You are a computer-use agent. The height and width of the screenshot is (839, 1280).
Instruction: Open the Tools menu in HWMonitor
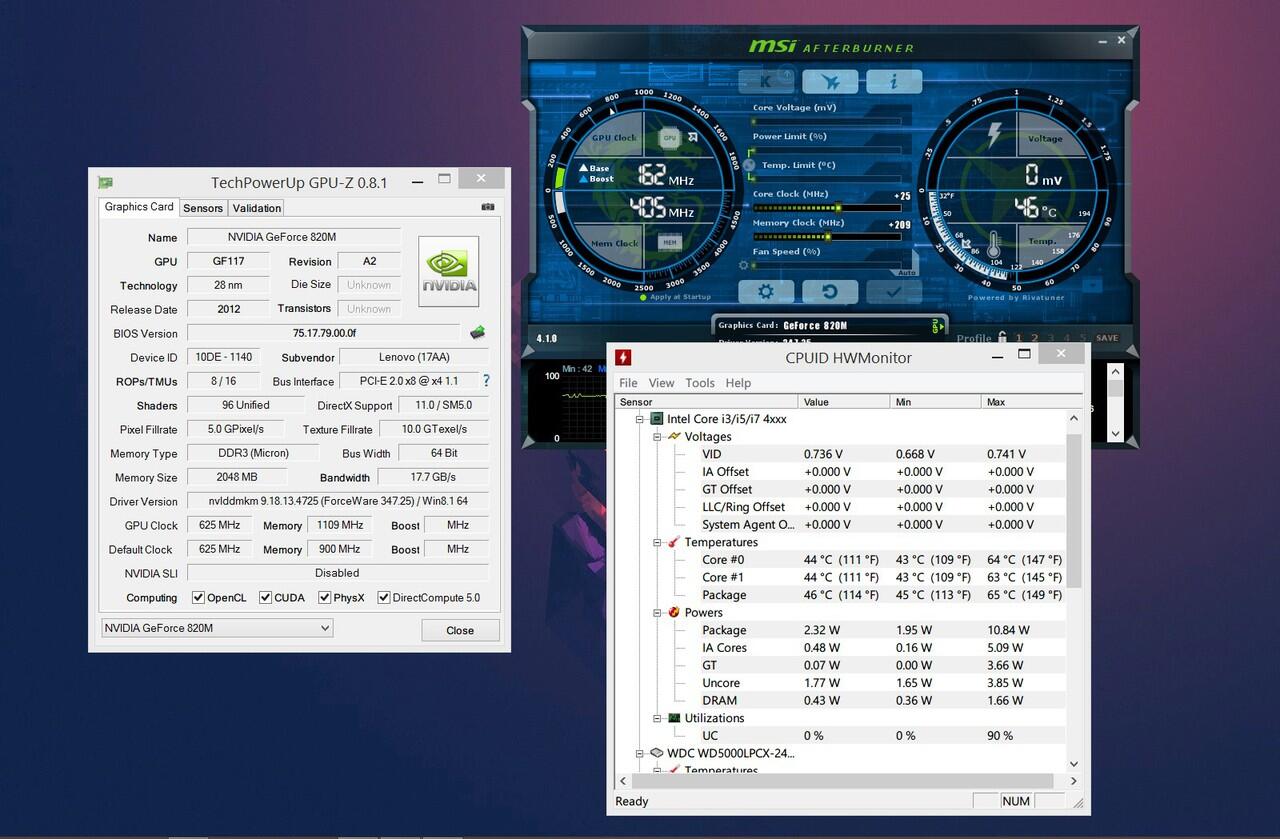coord(700,383)
